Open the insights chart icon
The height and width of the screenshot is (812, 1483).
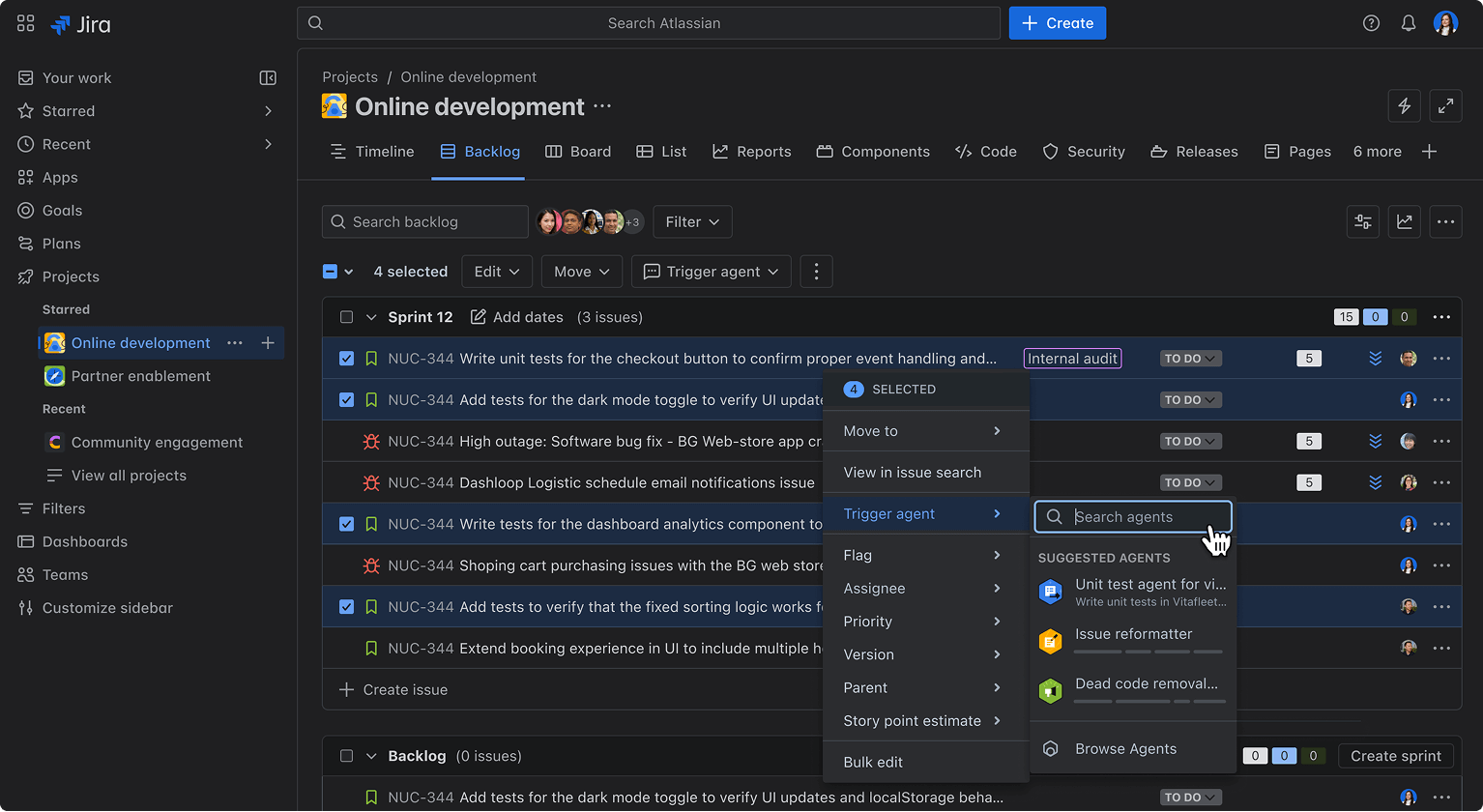(1405, 221)
